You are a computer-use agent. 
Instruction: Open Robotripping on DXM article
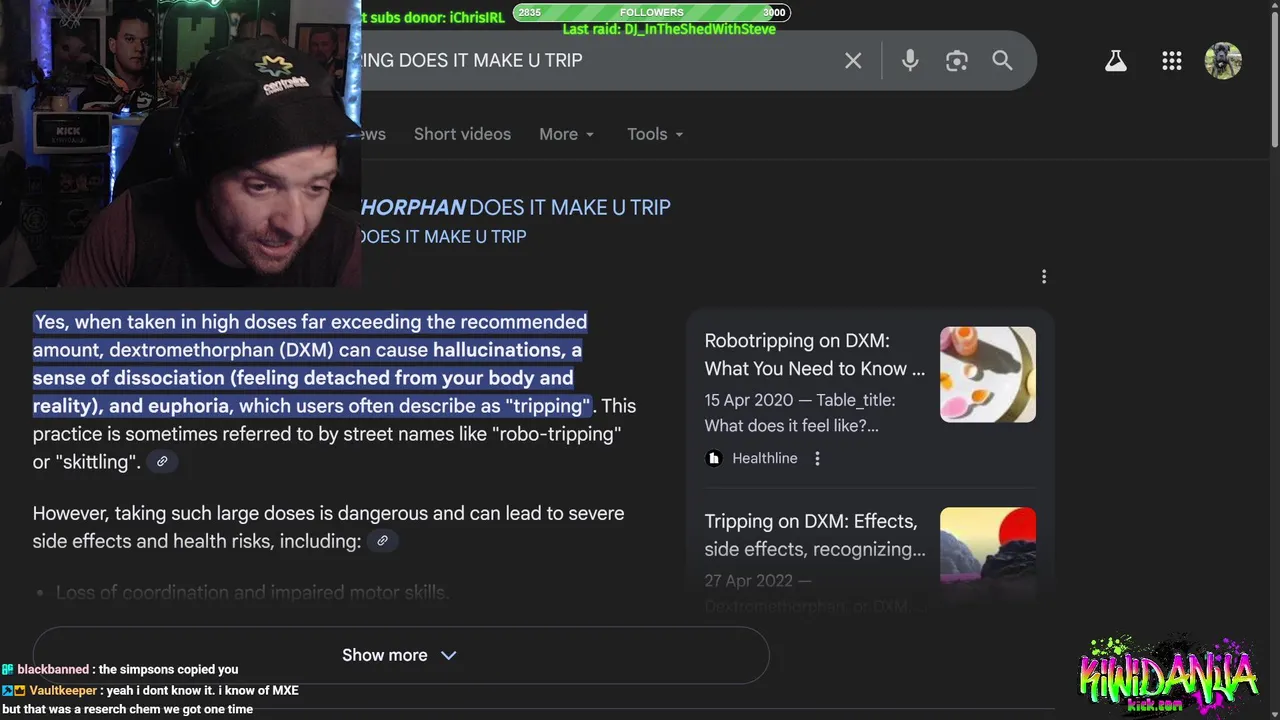click(x=815, y=355)
